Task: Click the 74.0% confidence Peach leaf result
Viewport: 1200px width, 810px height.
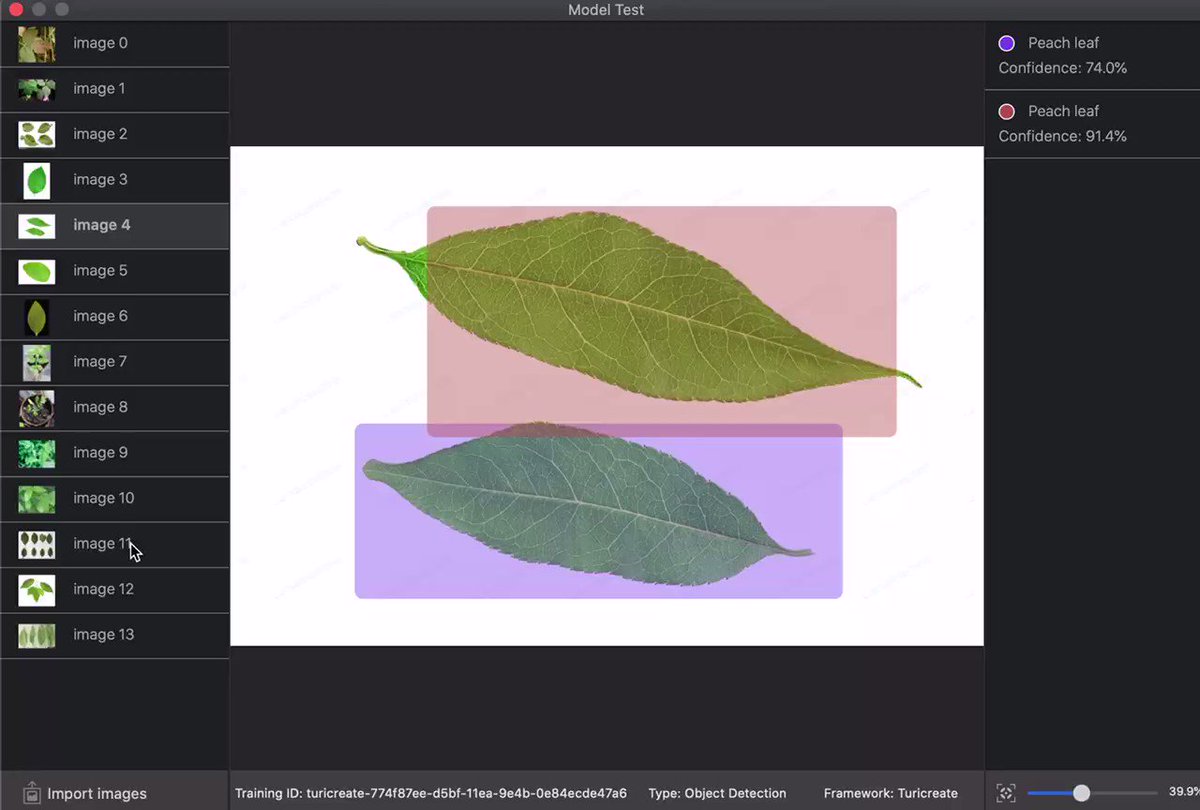Action: pyautogui.click(x=1093, y=56)
